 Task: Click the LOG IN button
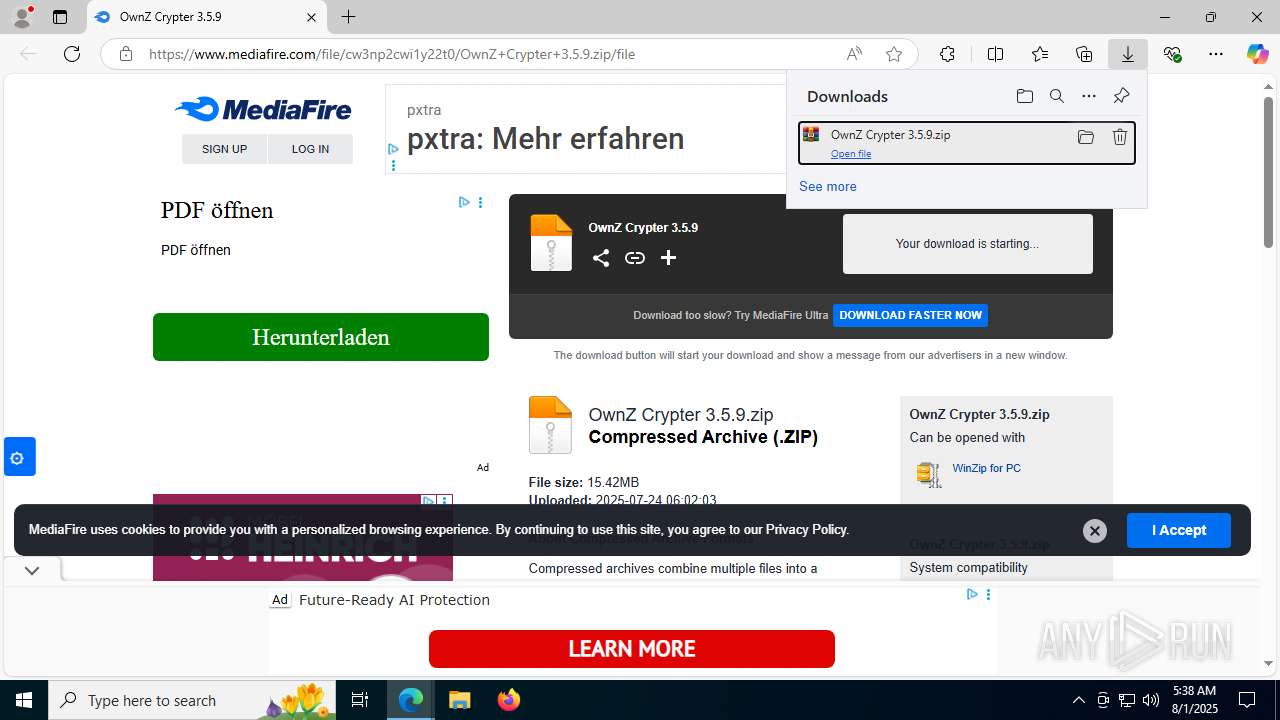tap(310, 149)
